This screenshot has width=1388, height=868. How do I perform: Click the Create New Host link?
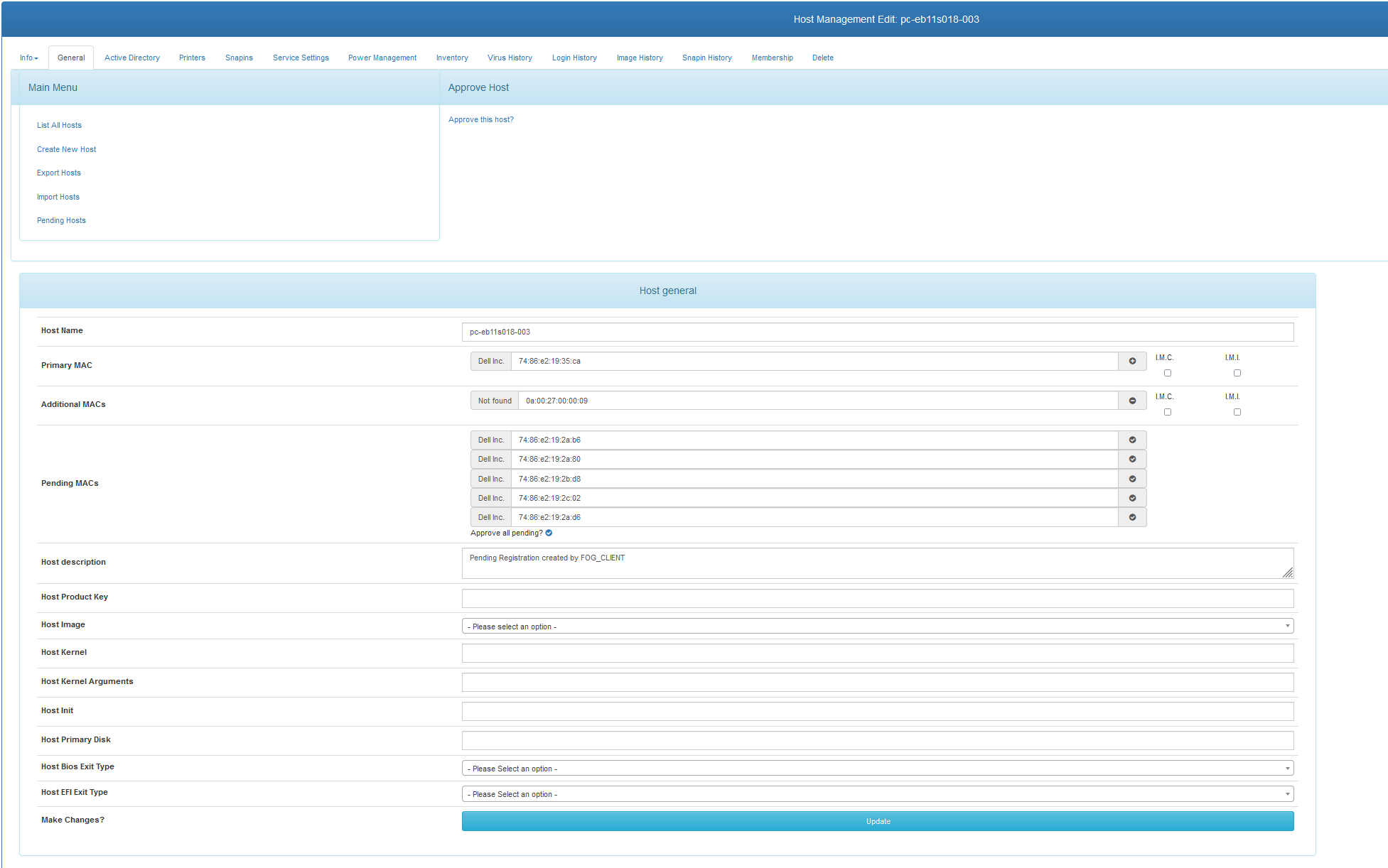[66, 150]
